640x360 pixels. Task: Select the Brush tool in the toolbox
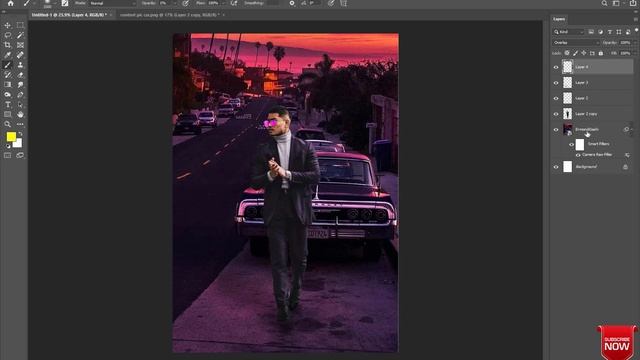pos(7,65)
